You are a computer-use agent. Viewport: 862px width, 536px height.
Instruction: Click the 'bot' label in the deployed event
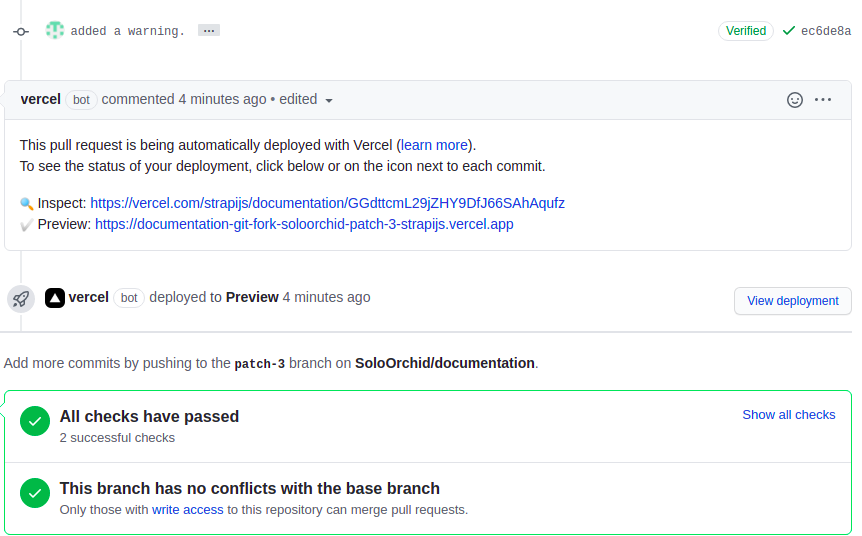(x=129, y=298)
